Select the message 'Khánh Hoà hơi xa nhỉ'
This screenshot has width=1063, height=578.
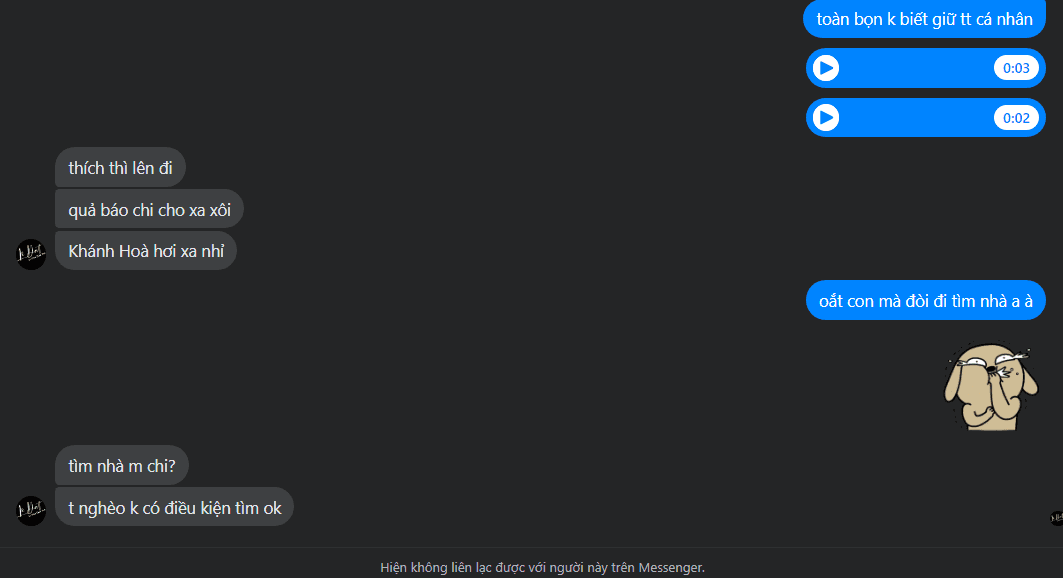(146, 251)
